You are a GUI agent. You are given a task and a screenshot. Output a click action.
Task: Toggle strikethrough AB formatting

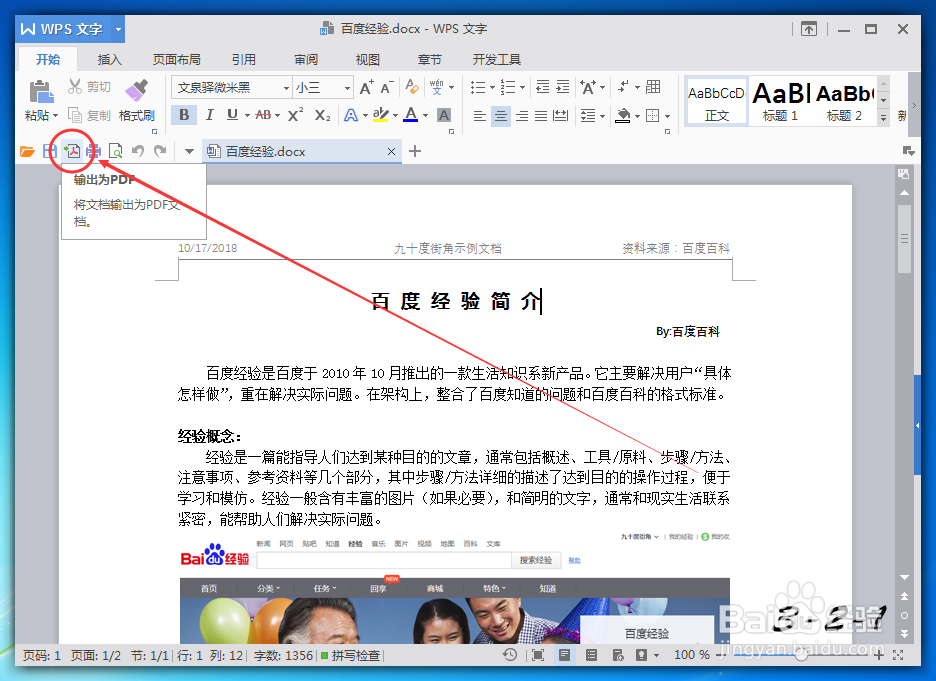pyautogui.click(x=263, y=115)
